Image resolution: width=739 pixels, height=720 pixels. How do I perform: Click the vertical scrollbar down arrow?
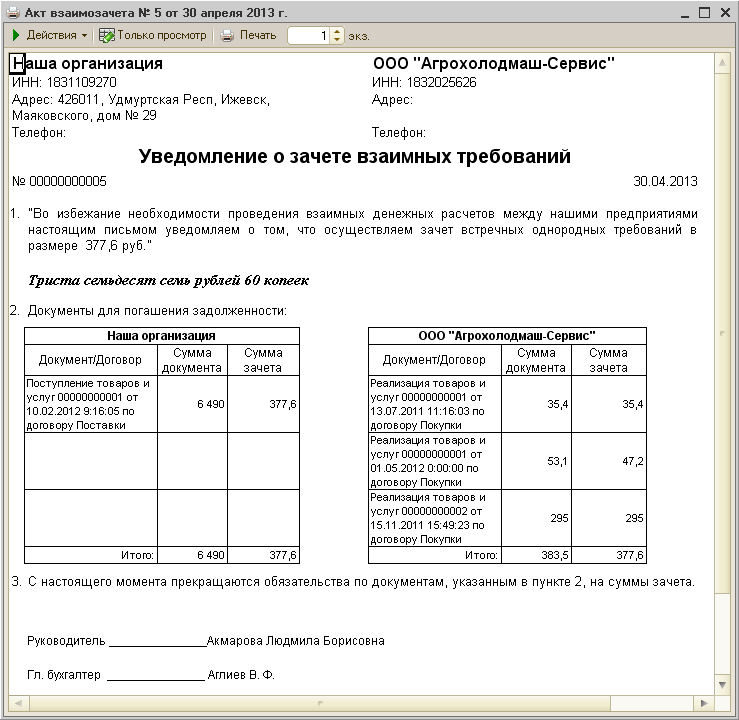[x=722, y=685]
